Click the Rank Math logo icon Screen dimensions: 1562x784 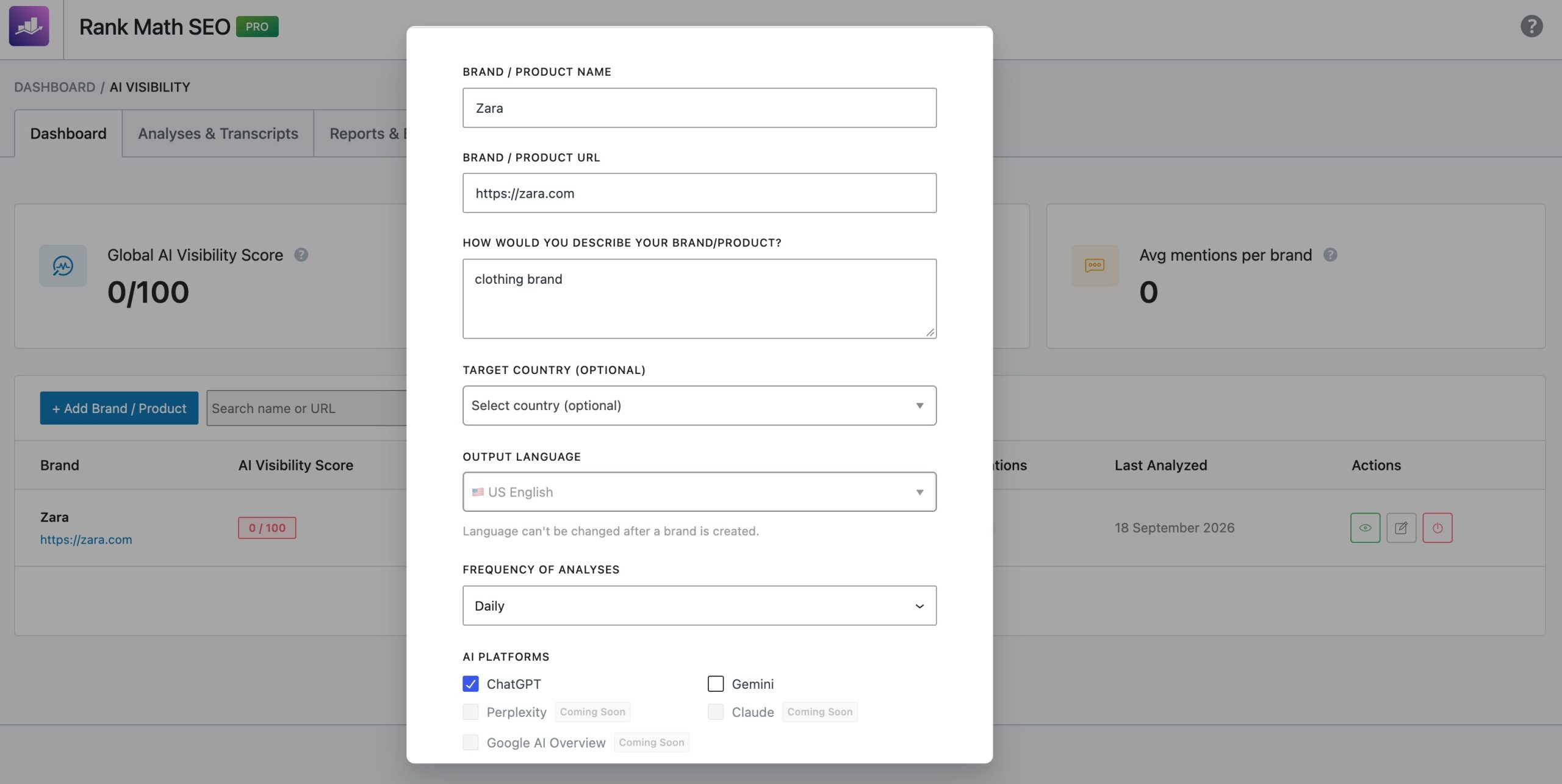pyautogui.click(x=29, y=26)
